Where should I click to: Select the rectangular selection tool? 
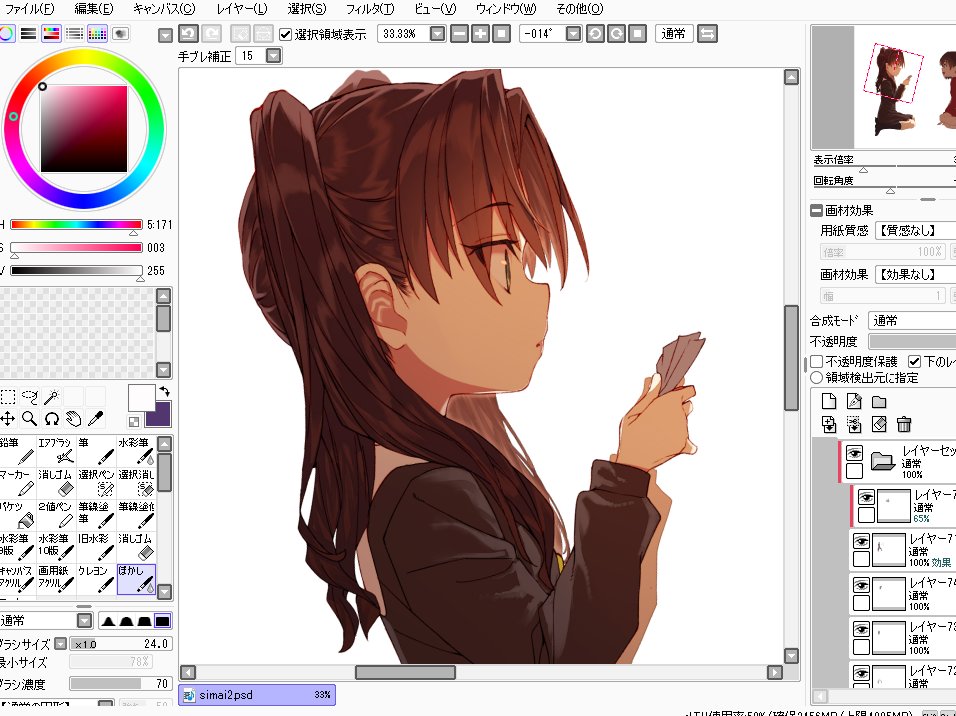tap(7, 397)
